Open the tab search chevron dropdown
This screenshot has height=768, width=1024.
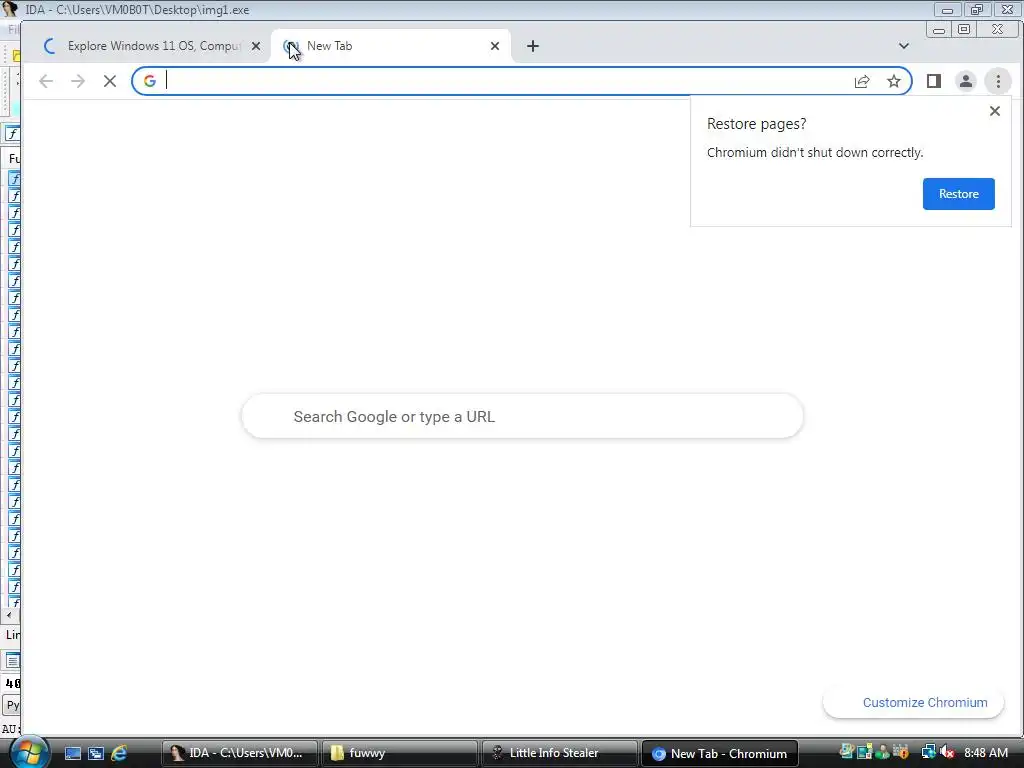(x=904, y=46)
